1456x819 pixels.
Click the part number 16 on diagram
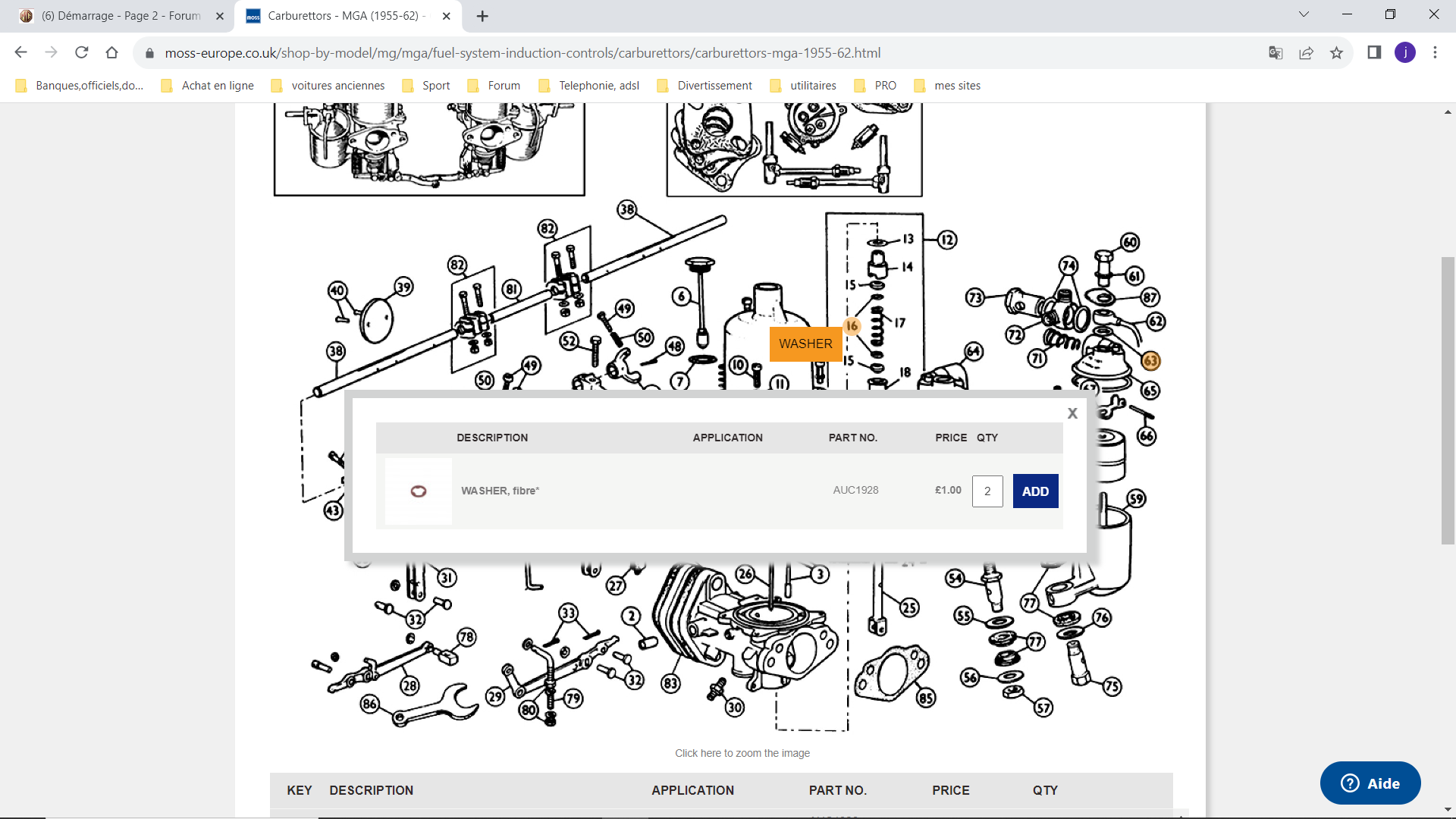coord(852,326)
